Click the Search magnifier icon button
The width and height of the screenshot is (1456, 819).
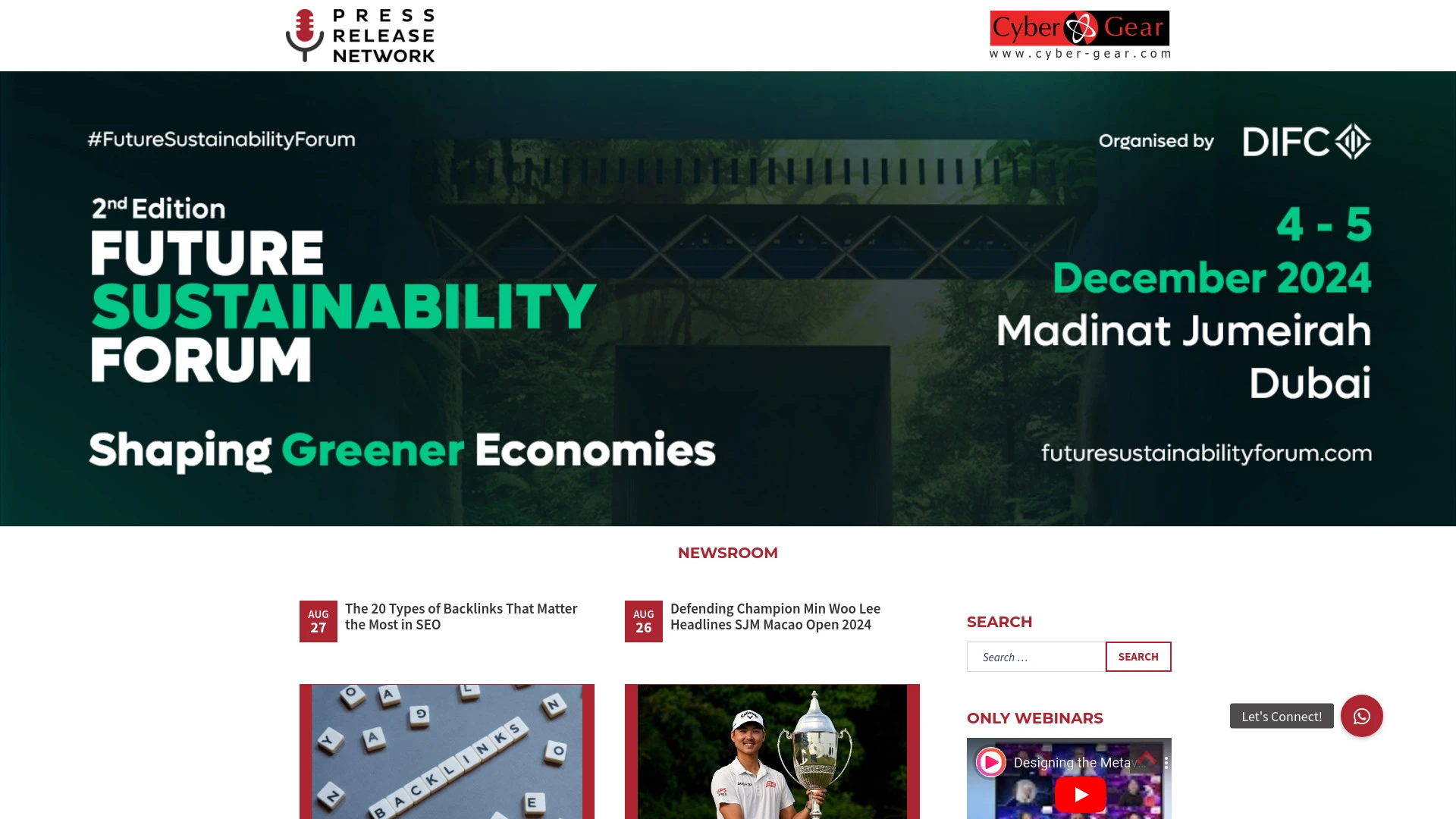click(x=1138, y=656)
